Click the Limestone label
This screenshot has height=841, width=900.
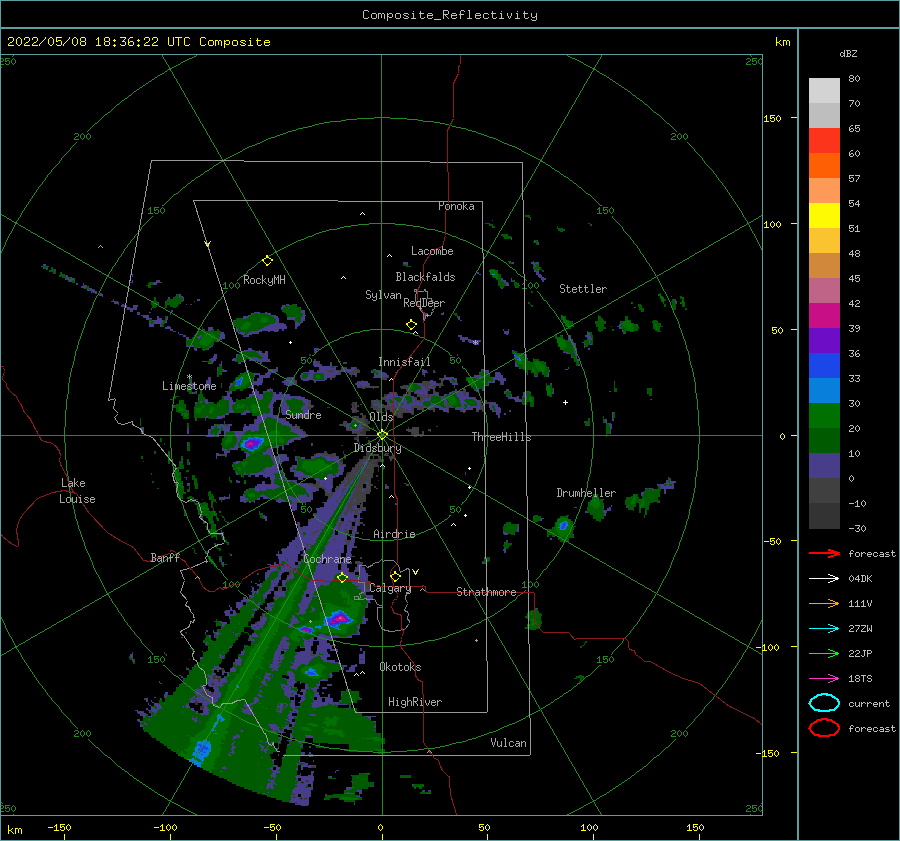pos(189,386)
